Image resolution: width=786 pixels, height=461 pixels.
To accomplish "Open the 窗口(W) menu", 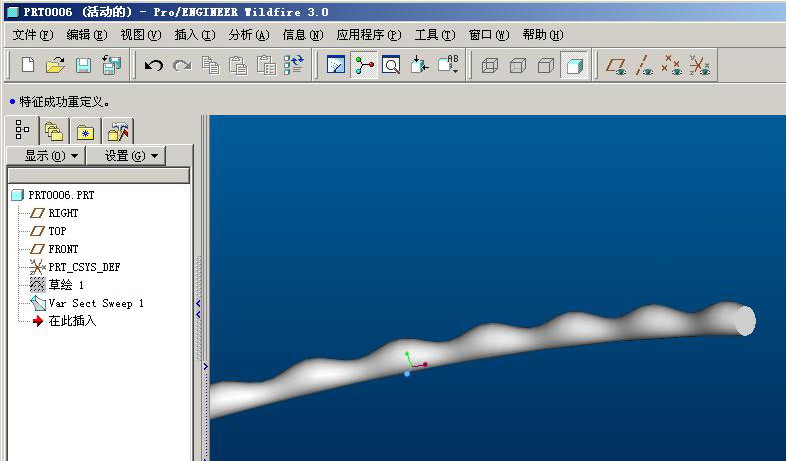I will point(489,35).
